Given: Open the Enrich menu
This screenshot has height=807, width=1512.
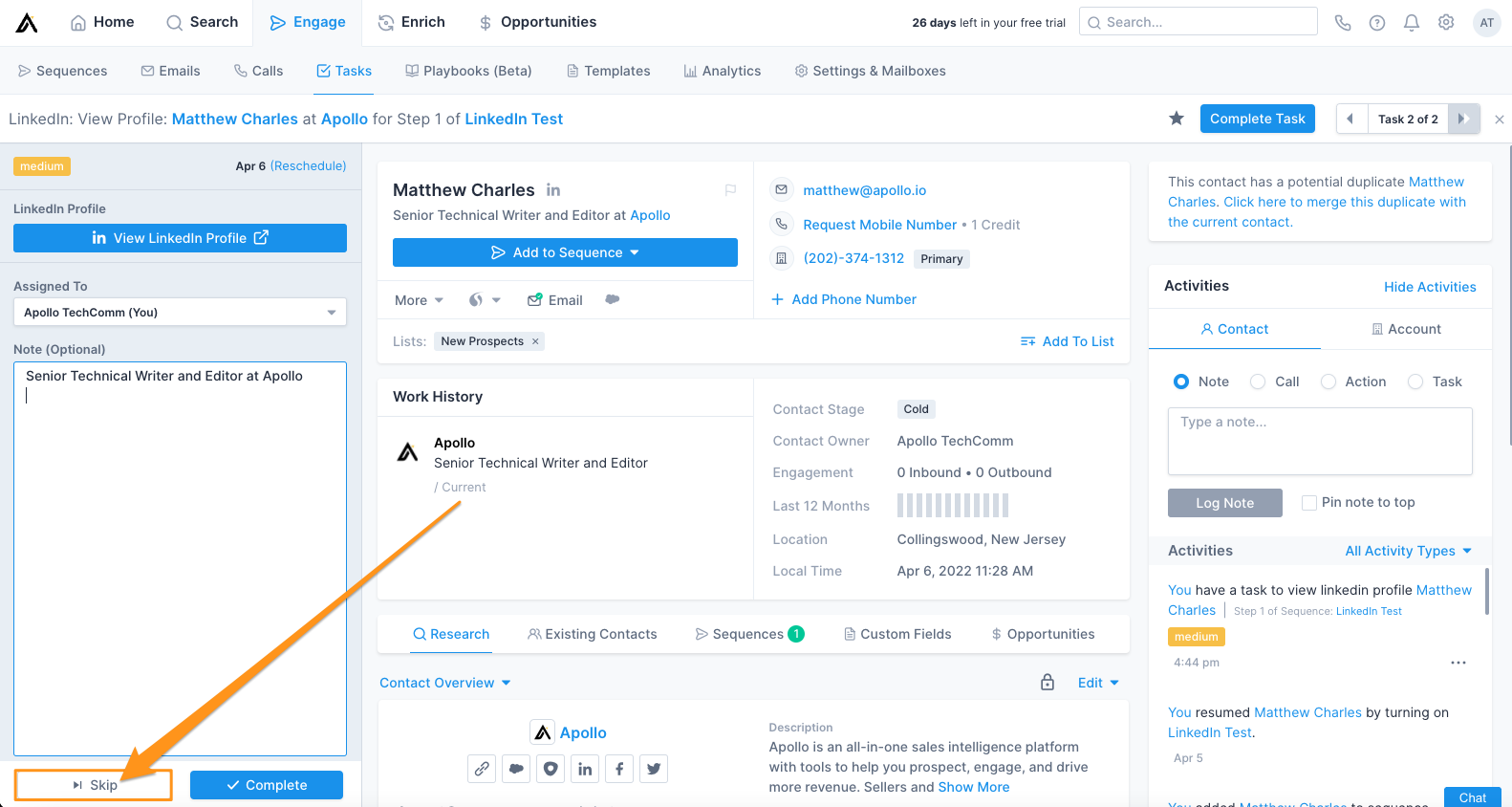Looking at the screenshot, I should (x=411, y=22).
